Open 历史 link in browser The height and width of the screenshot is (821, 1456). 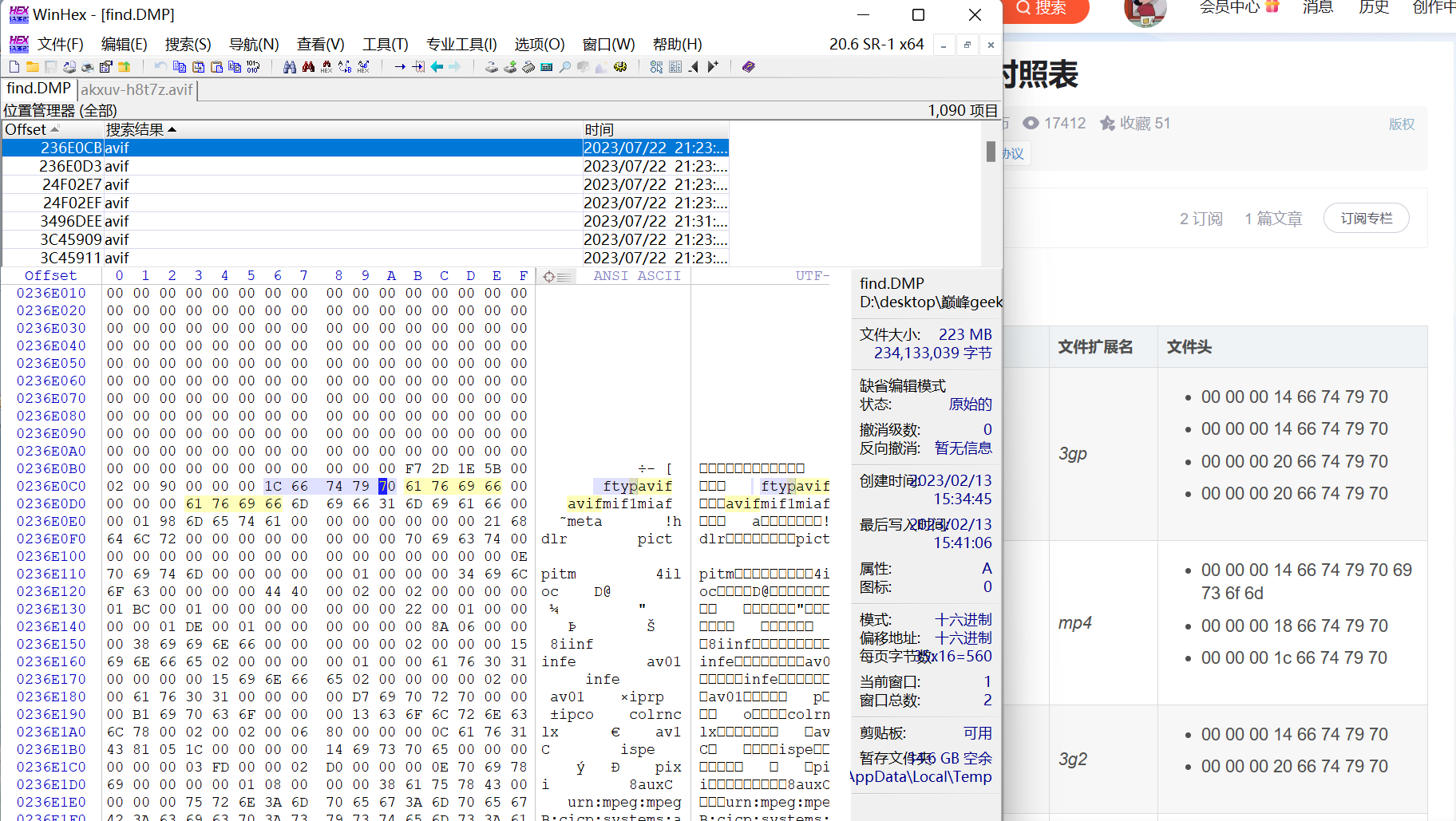(x=1374, y=7)
